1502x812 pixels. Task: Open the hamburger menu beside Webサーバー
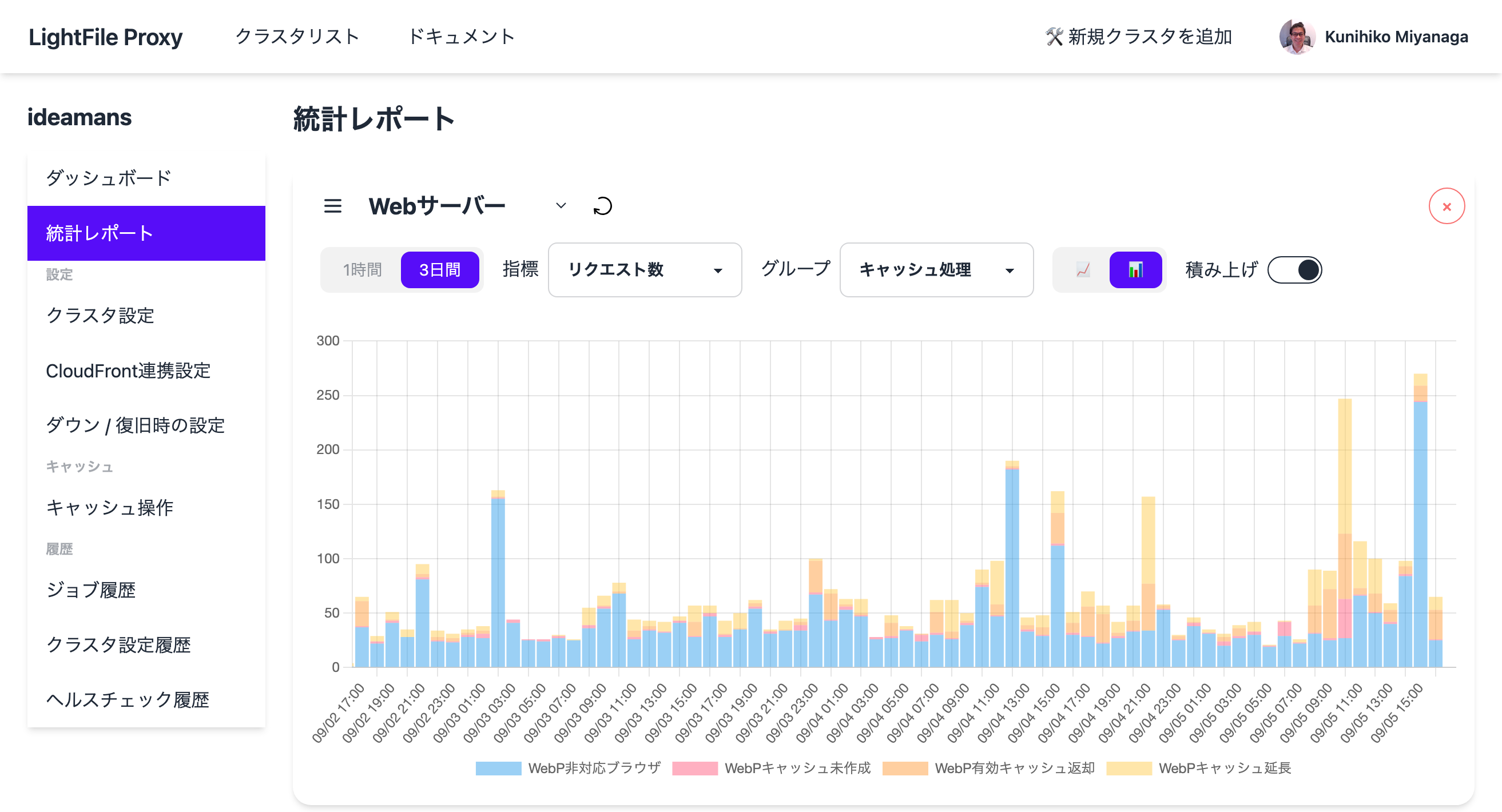tap(332, 206)
